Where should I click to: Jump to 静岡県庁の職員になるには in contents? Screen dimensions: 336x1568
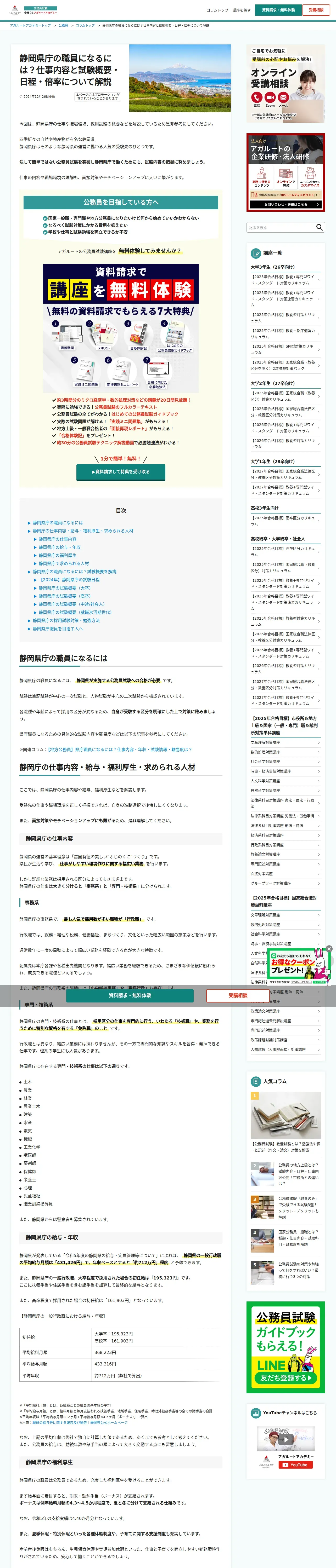coord(58,523)
